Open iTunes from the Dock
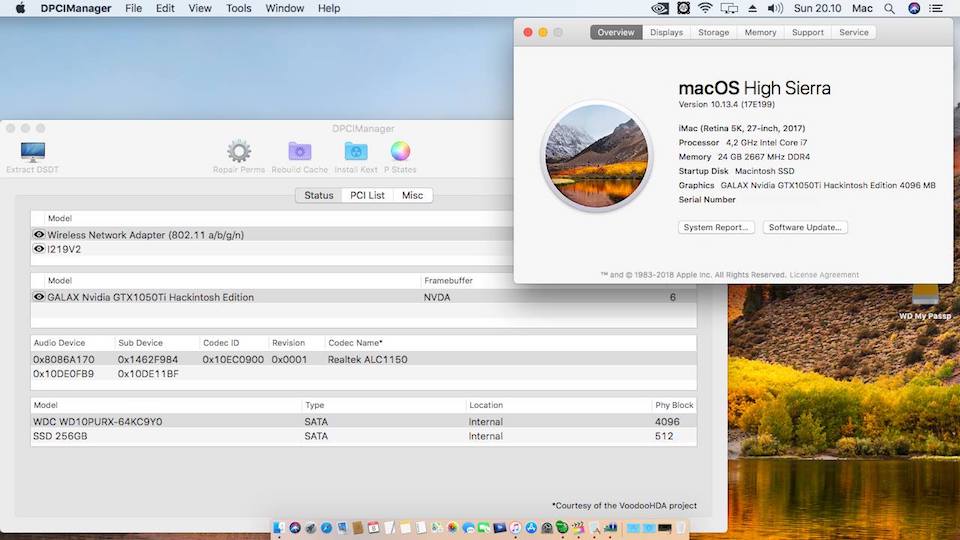 pos(515,527)
